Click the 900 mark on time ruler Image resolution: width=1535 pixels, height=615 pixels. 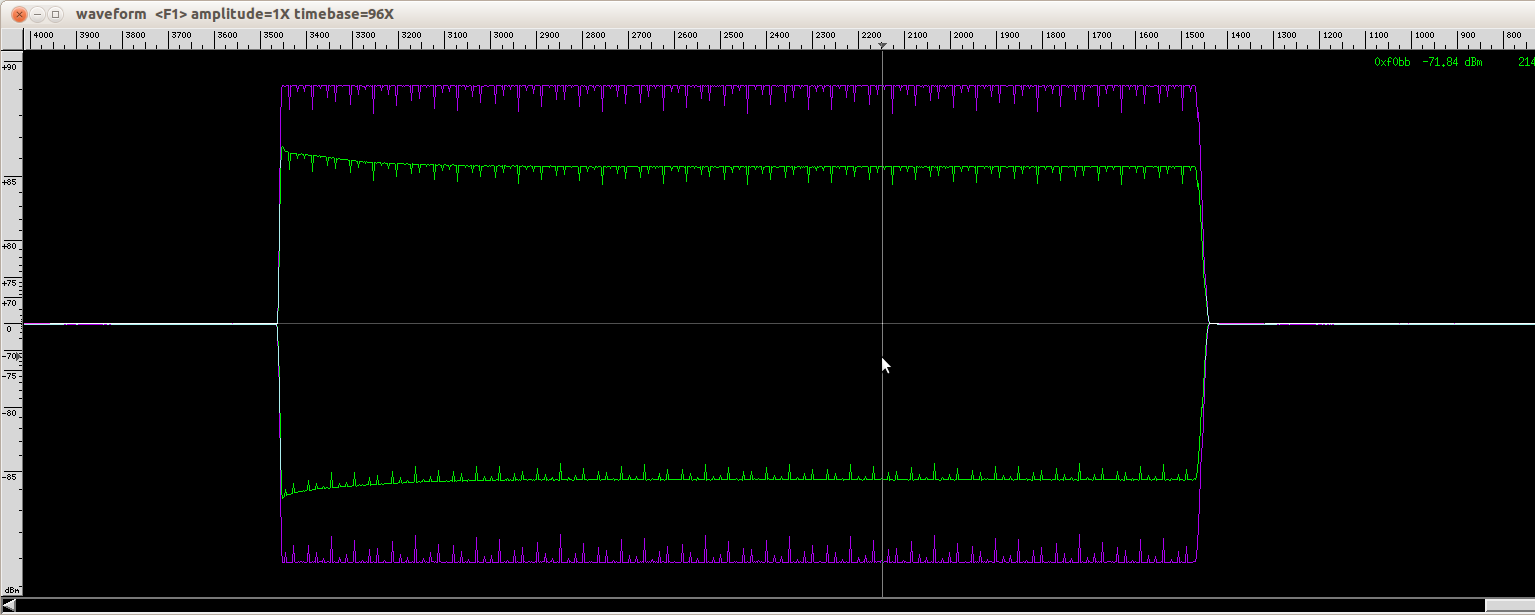[x=1467, y=36]
